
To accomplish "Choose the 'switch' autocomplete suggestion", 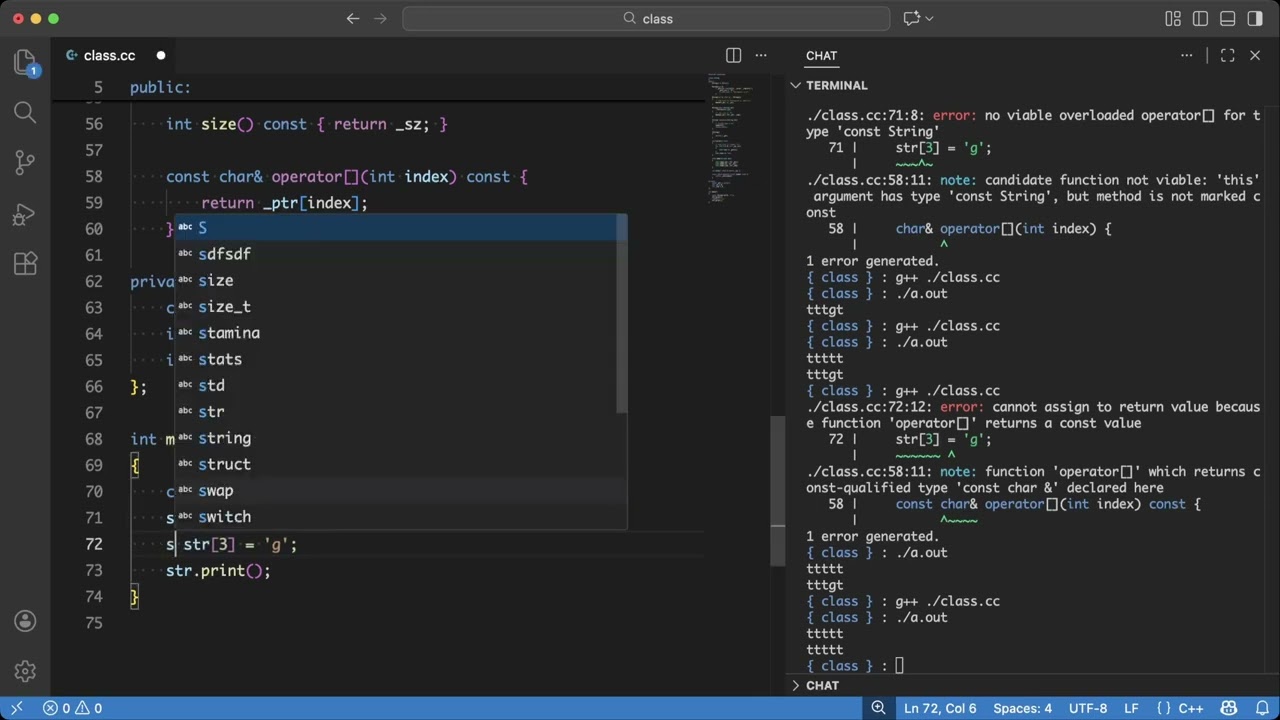I will (x=401, y=517).
